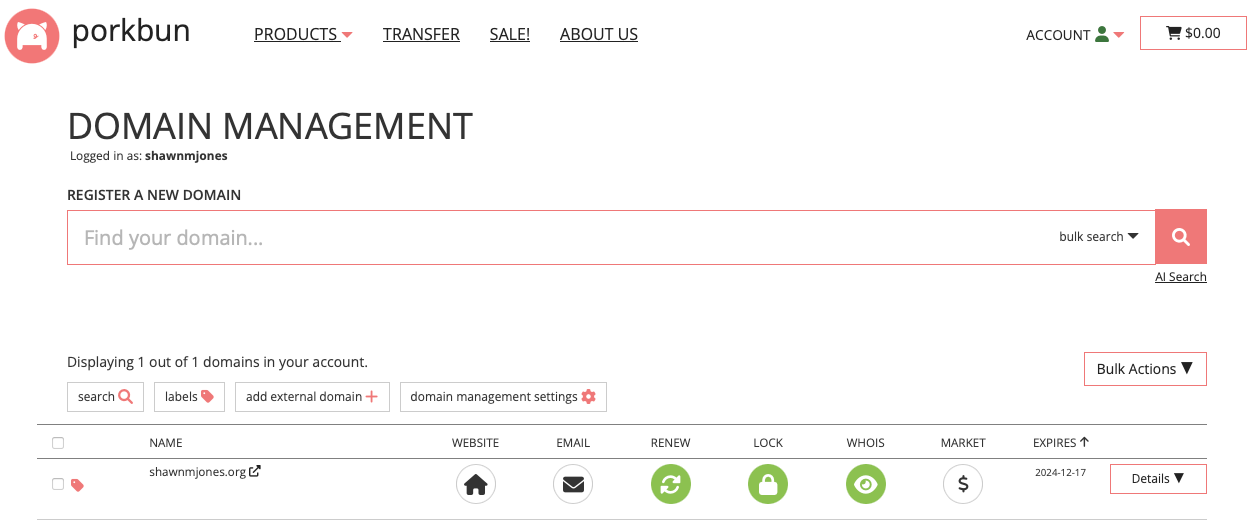Toggle the green domain lock icon
Viewport: 1257px width, 527px height.
click(767, 485)
